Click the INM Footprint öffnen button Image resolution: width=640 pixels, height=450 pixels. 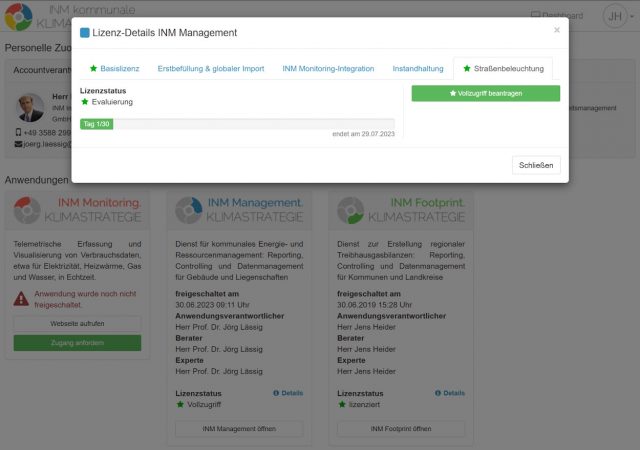point(400,428)
